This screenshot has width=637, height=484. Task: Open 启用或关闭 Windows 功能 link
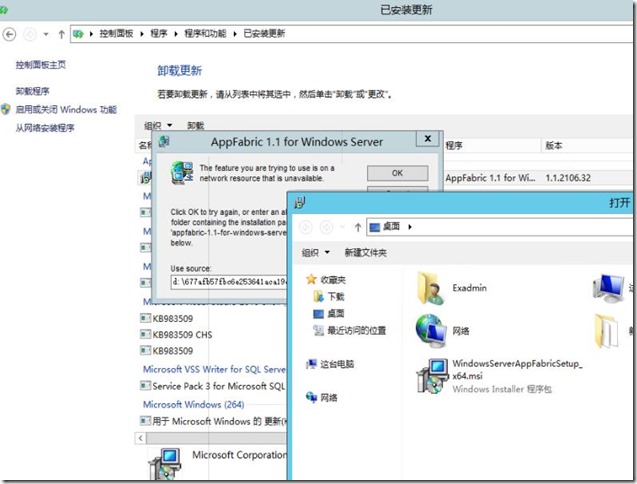[x=66, y=109]
